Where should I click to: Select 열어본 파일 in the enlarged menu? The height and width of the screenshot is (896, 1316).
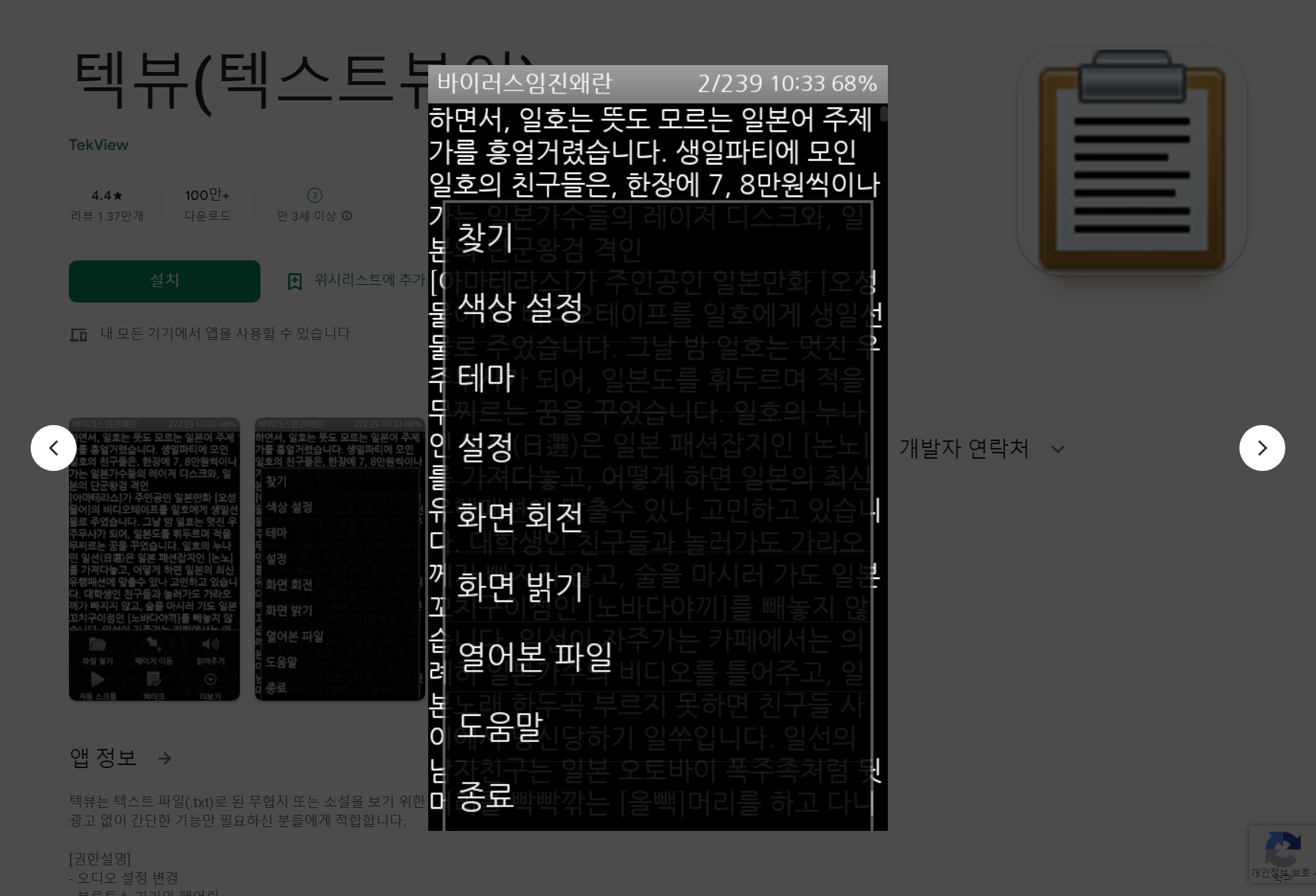coord(657,656)
